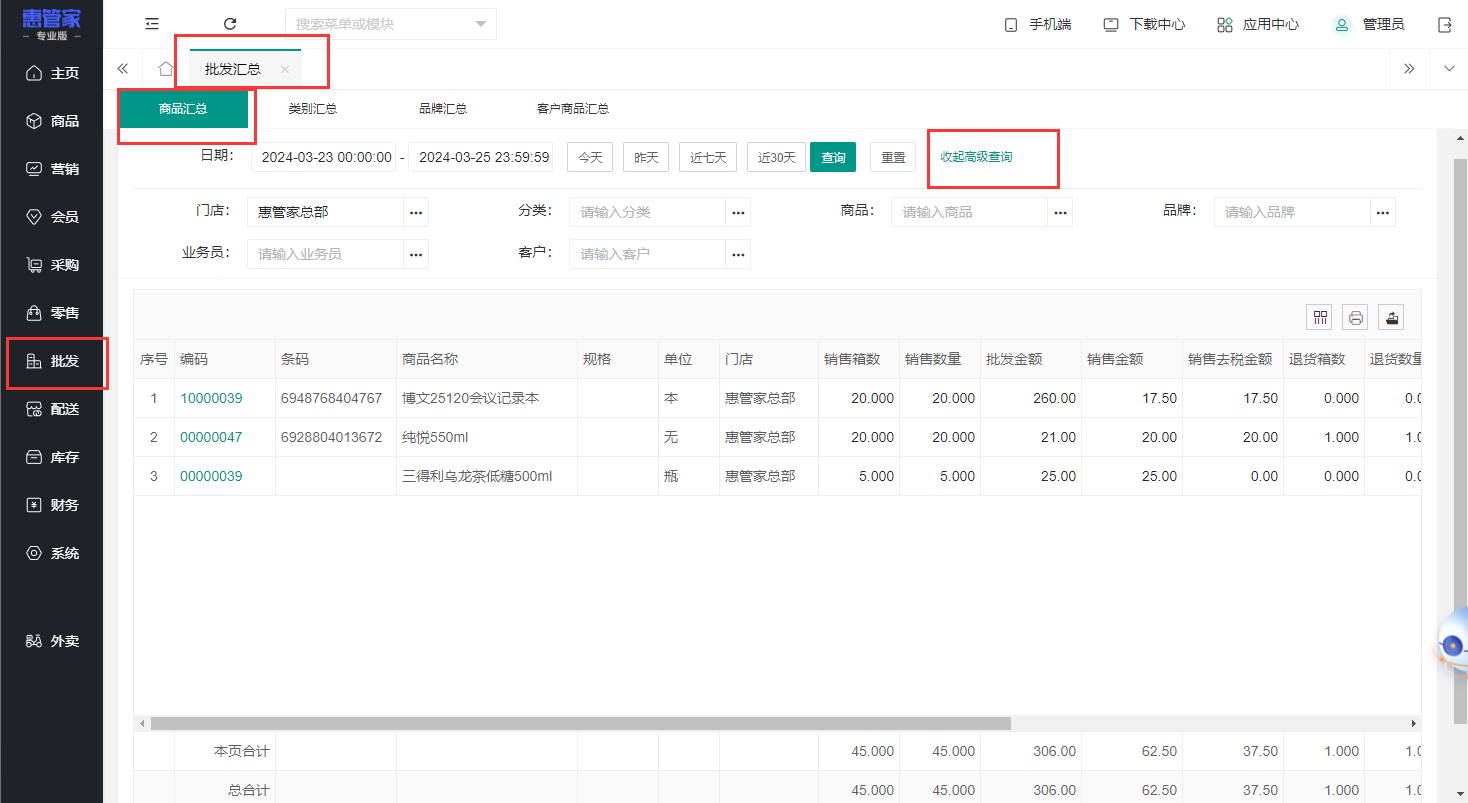This screenshot has width=1468, height=803.
Task: Open 手机端 mobile link
Action: (x=1038, y=24)
